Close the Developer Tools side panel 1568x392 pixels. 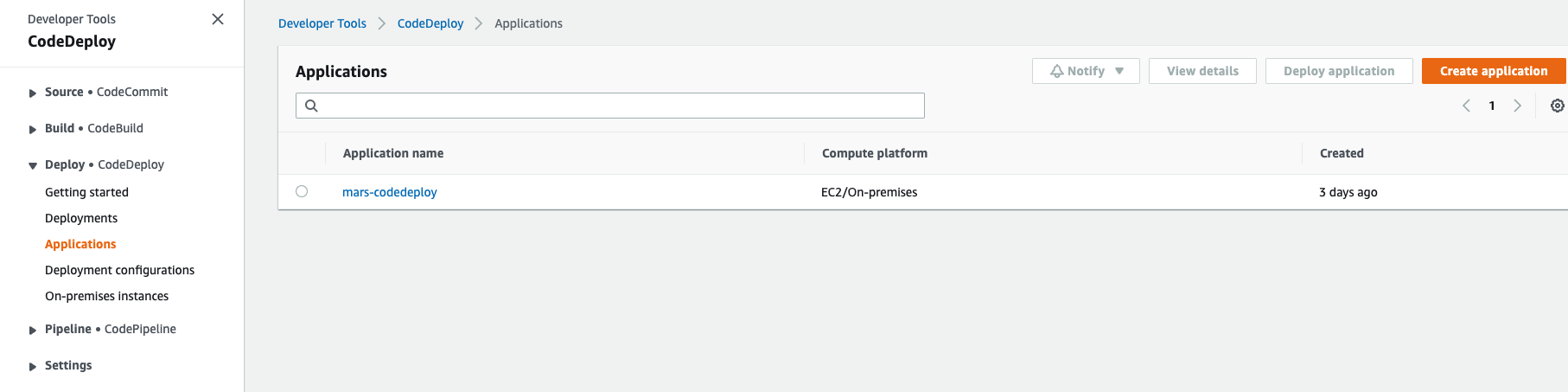pos(218,19)
